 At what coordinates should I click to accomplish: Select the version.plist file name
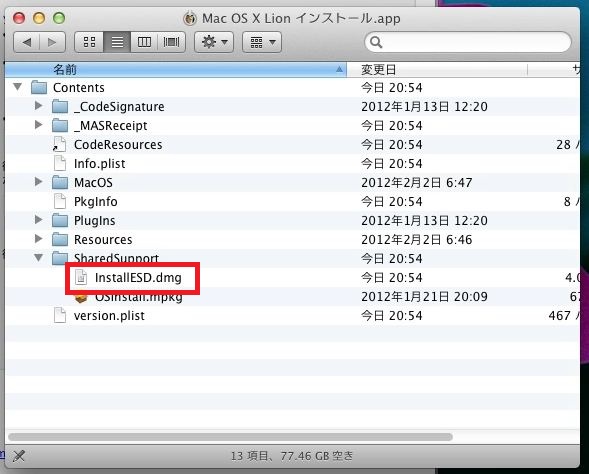coord(109,315)
